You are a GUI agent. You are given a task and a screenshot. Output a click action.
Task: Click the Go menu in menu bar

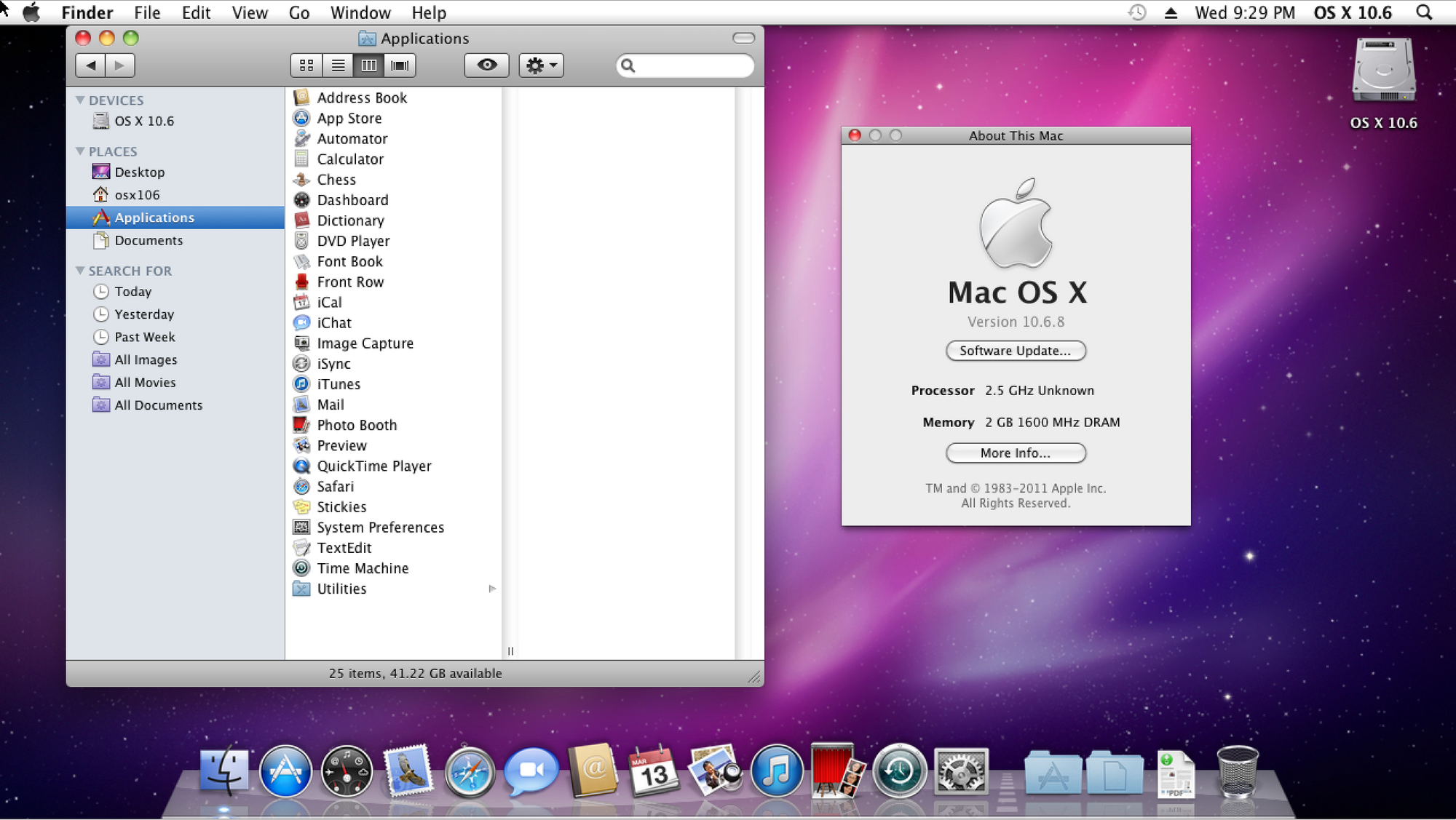click(298, 12)
